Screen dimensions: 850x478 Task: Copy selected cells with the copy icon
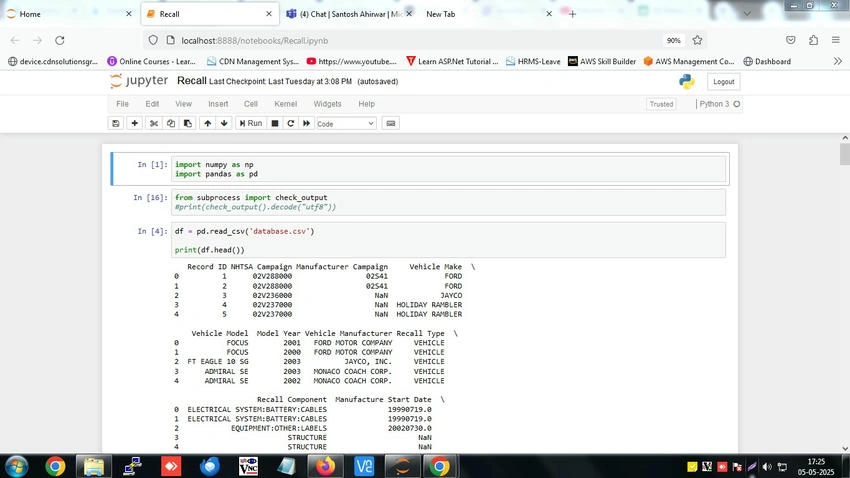click(x=171, y=124)
